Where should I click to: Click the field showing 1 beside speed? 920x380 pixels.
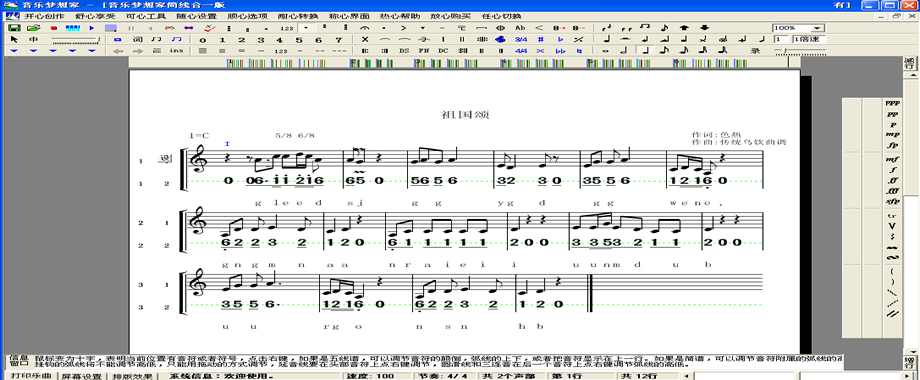[781, 39]
